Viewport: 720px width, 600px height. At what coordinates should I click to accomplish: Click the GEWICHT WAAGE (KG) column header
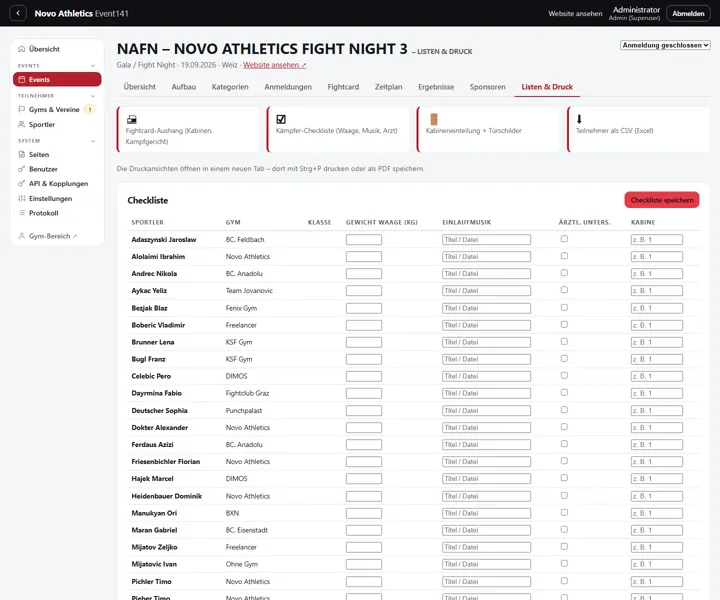pos(382,222)
